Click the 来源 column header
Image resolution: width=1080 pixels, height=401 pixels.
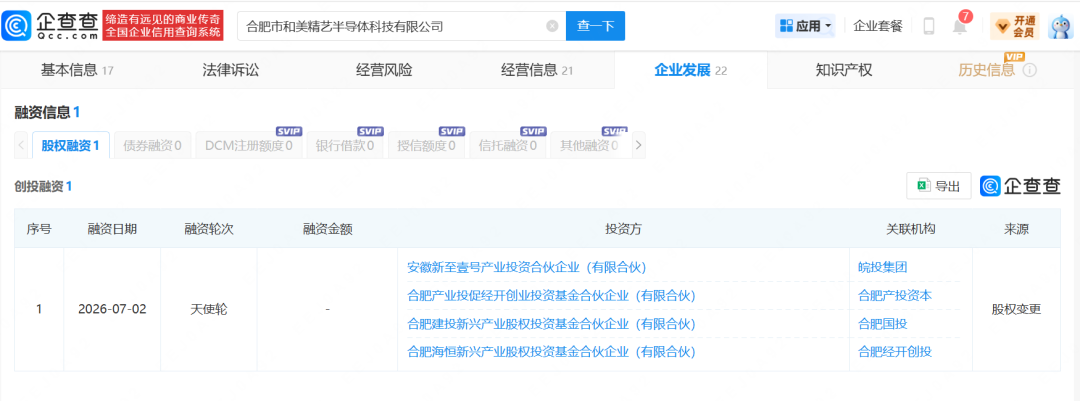[1017, 229]
